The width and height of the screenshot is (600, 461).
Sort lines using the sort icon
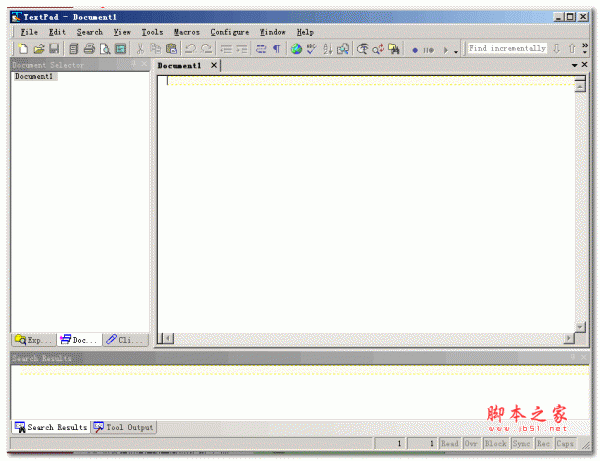[x=327, y=49]
